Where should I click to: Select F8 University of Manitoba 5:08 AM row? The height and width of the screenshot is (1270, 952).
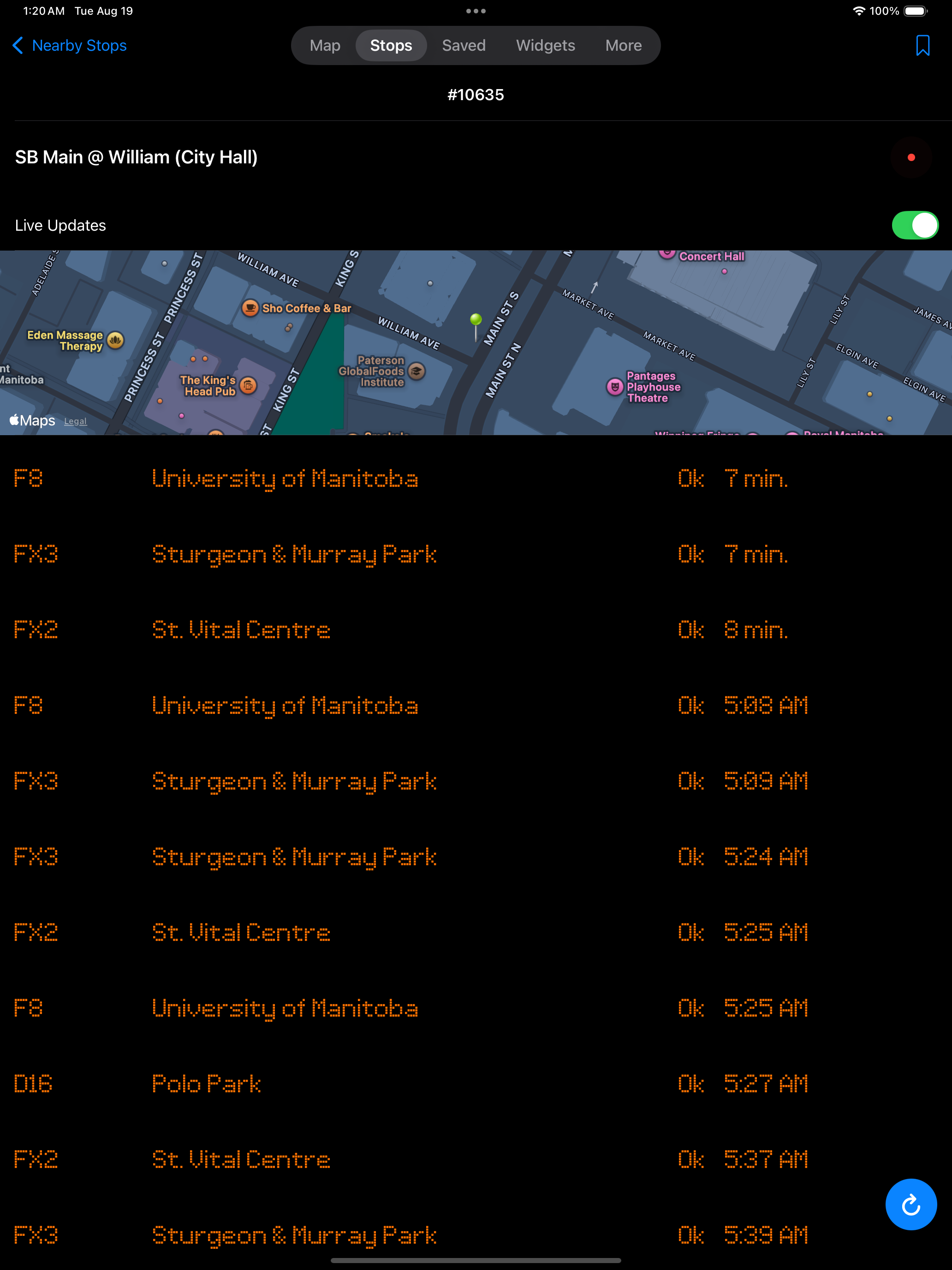tap(476, 706)
